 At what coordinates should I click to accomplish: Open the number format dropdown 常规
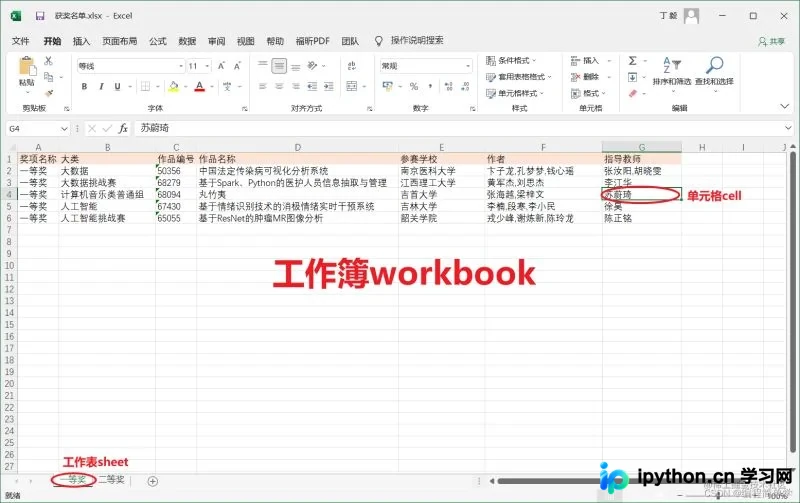coord(468,66)
